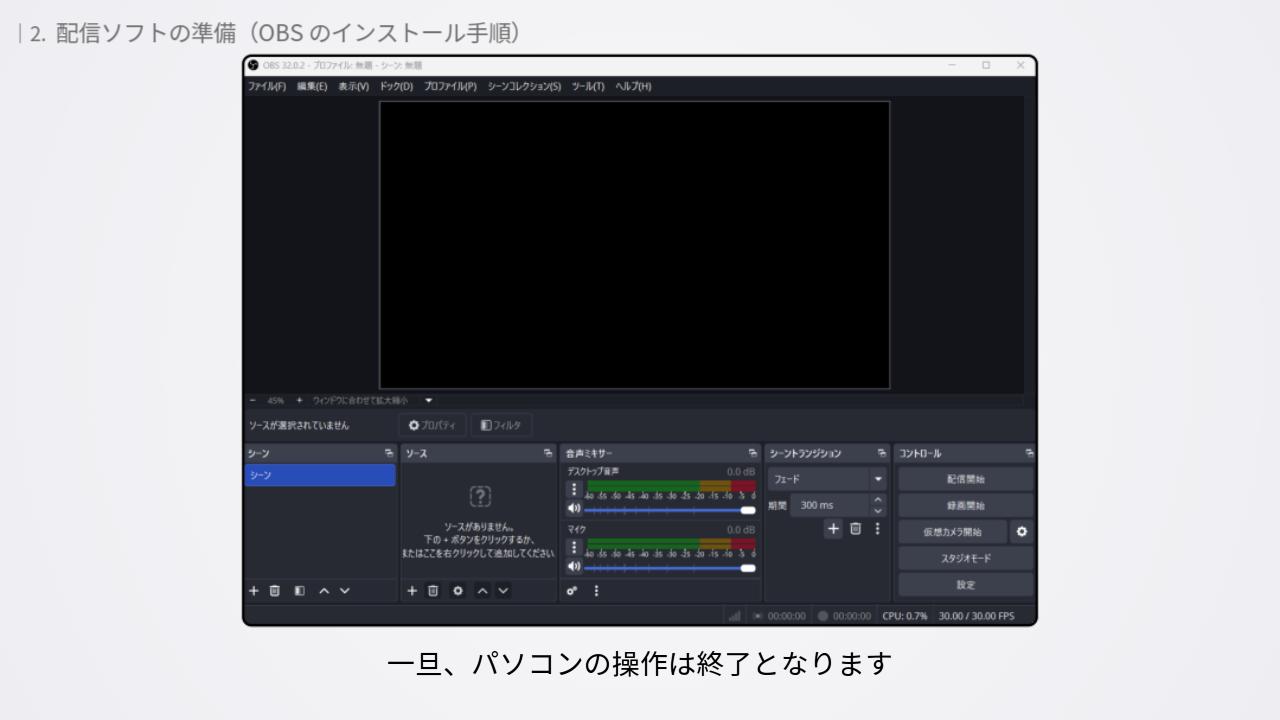
Task: Click the 配信開始 button
Action: pos(965,480)
